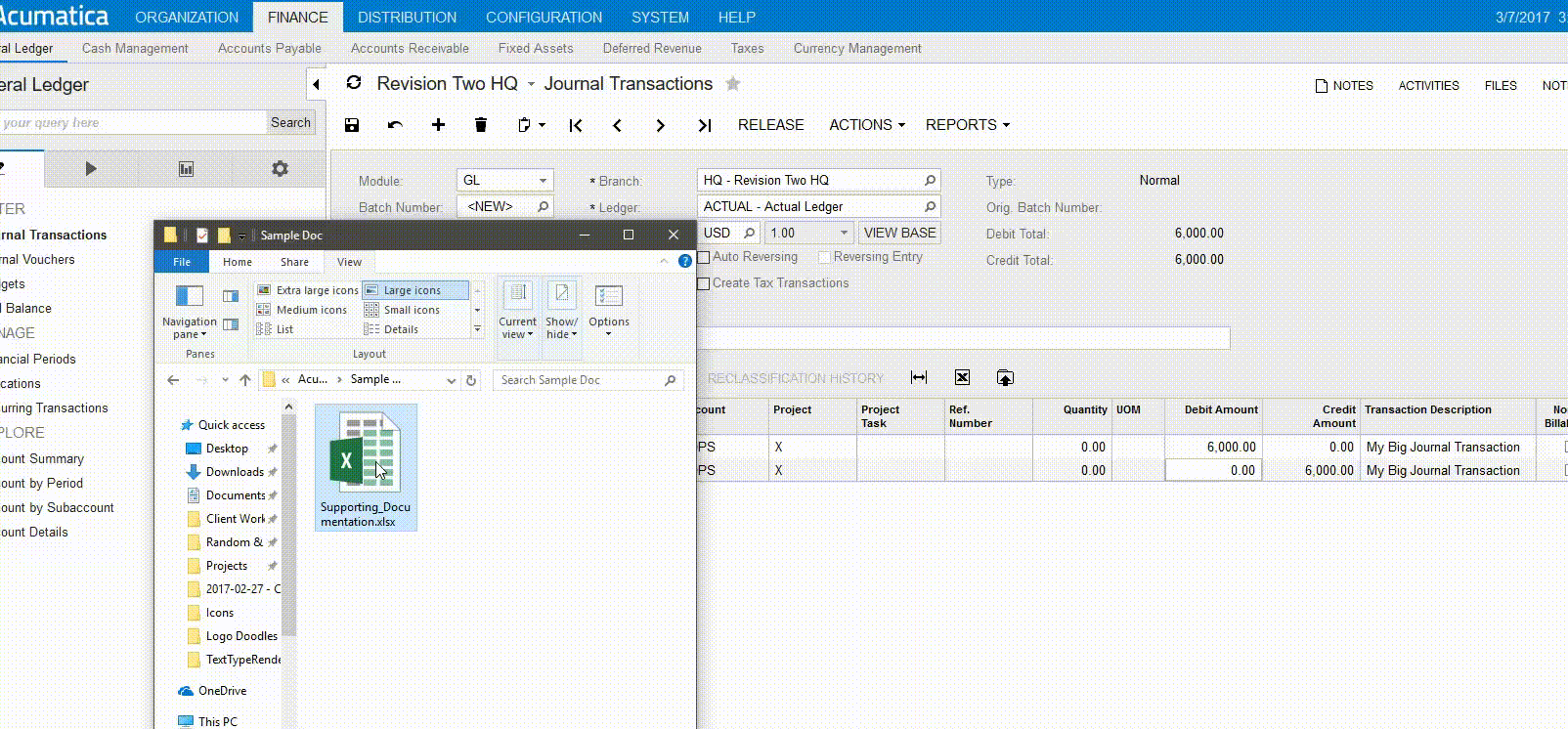
Task: Open Batch Number lookup magnifier
Action: click(544, 206)
